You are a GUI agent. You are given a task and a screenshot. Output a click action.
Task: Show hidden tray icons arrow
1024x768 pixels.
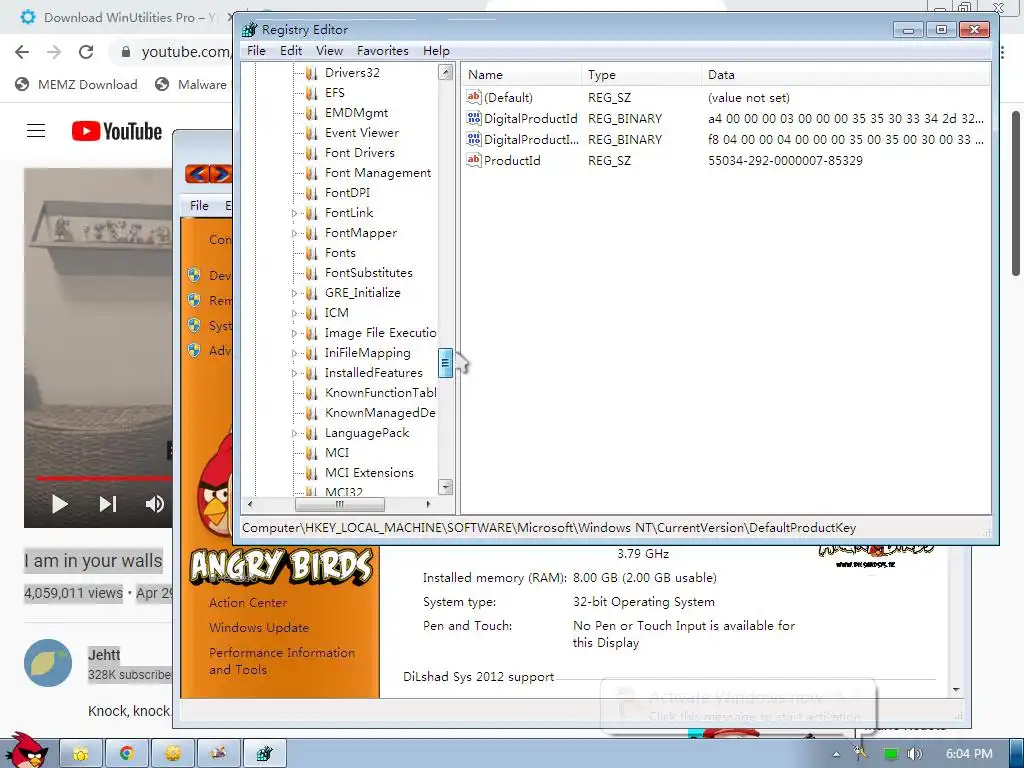(836, 754)
